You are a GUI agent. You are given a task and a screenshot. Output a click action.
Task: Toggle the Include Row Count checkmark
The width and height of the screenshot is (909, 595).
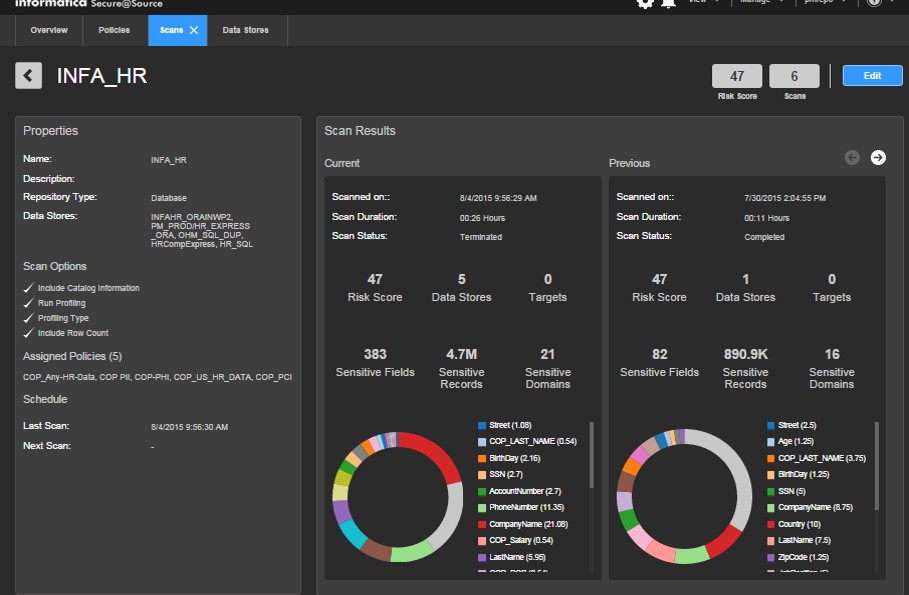[x=29, y=333]
